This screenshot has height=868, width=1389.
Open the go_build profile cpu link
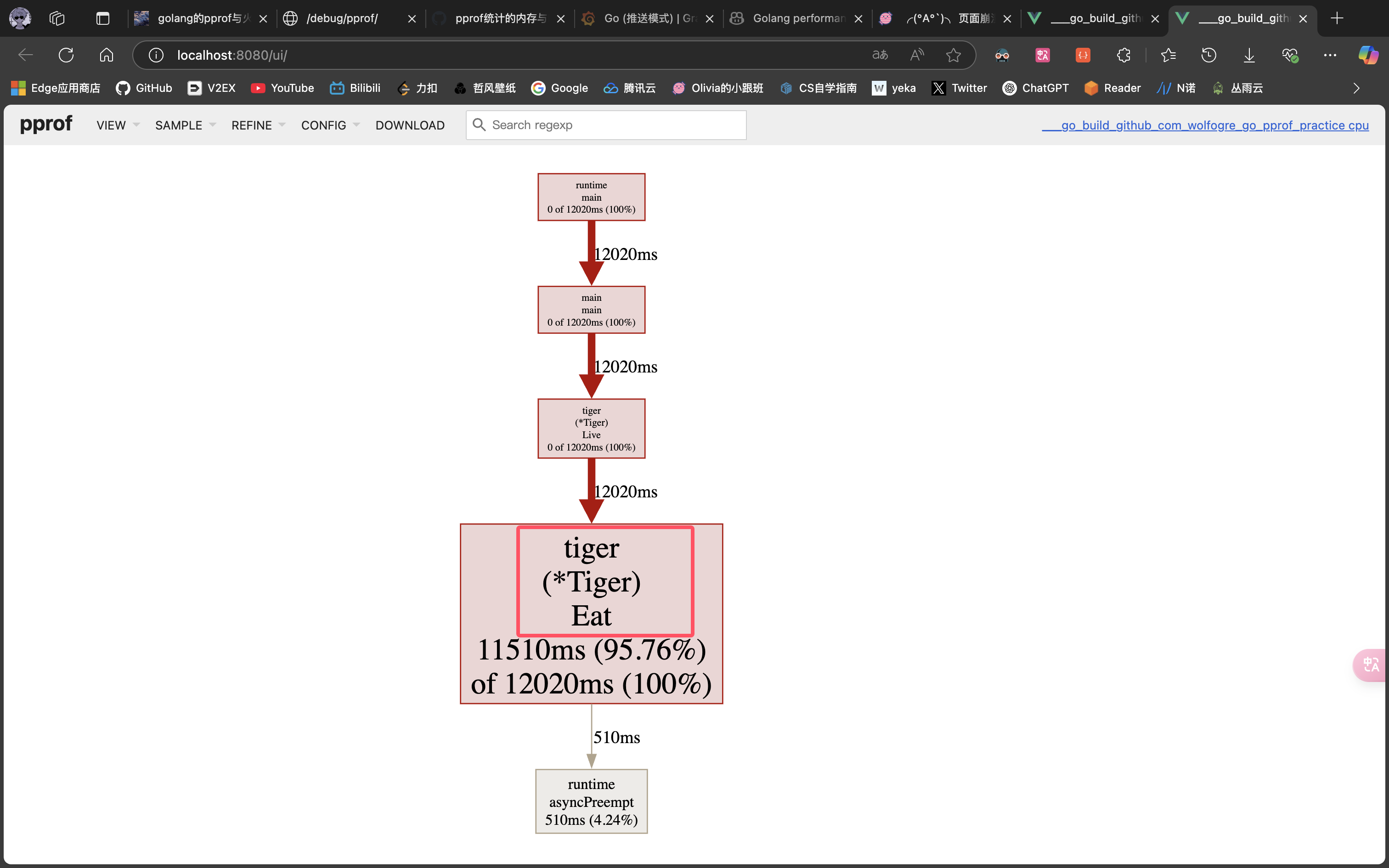point(1205,125)
